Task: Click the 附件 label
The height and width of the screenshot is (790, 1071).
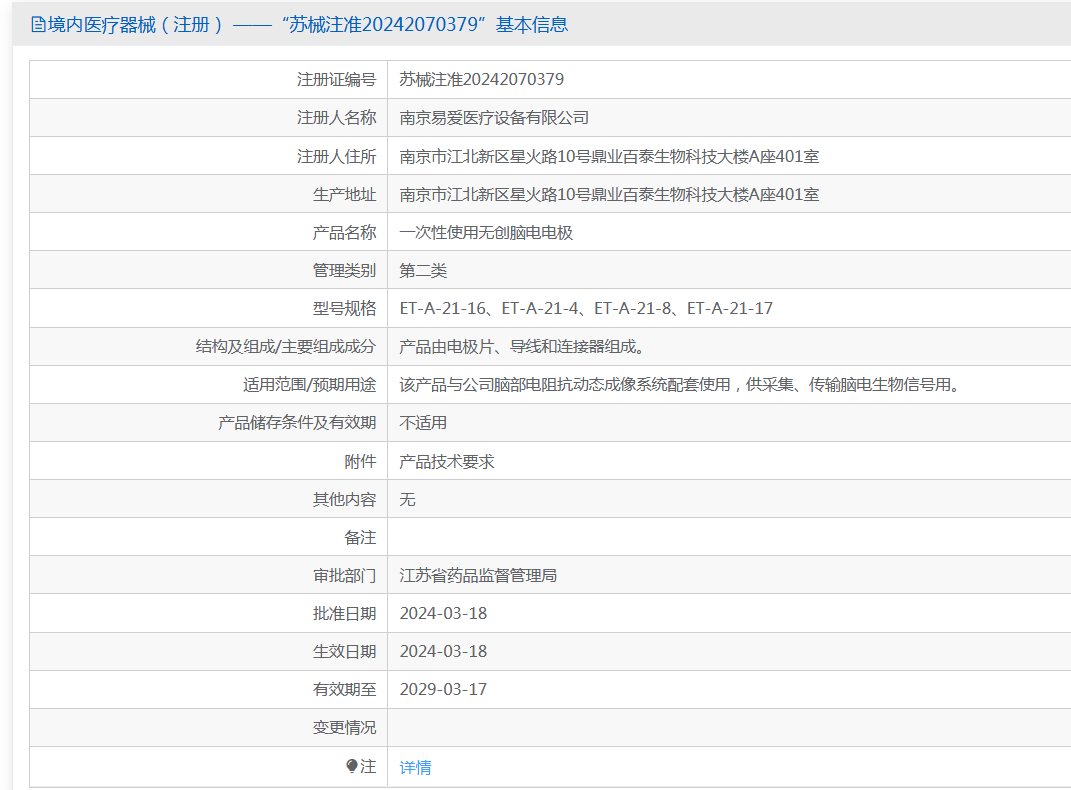Action: point(360,462)
